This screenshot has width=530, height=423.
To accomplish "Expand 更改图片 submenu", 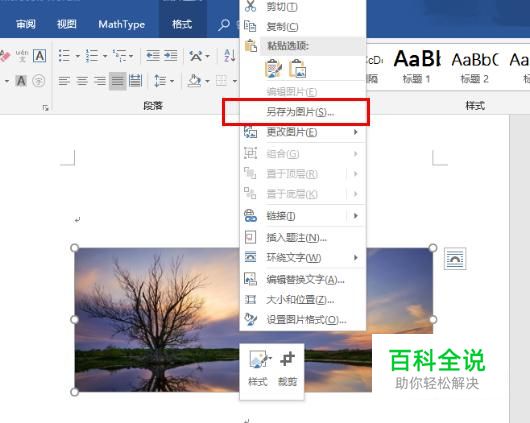I will point(303,132).
